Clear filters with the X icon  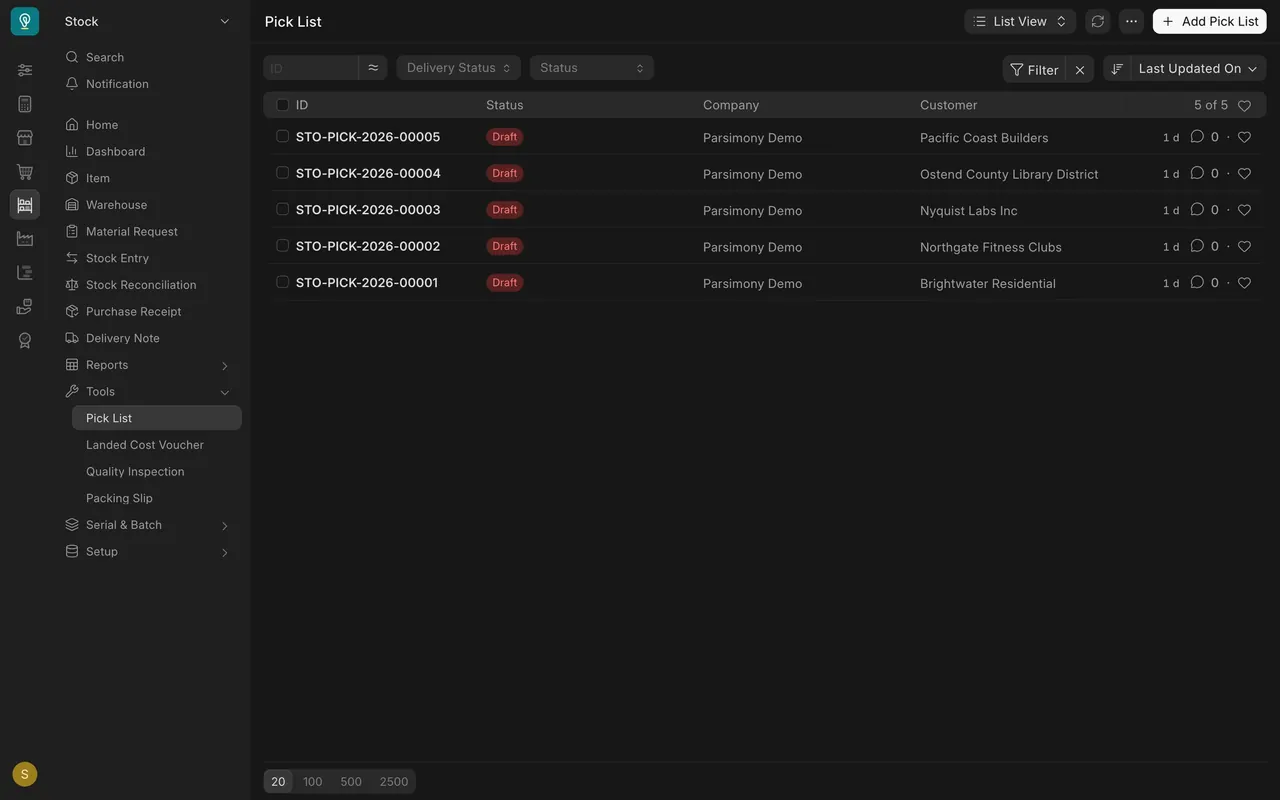1080,69
